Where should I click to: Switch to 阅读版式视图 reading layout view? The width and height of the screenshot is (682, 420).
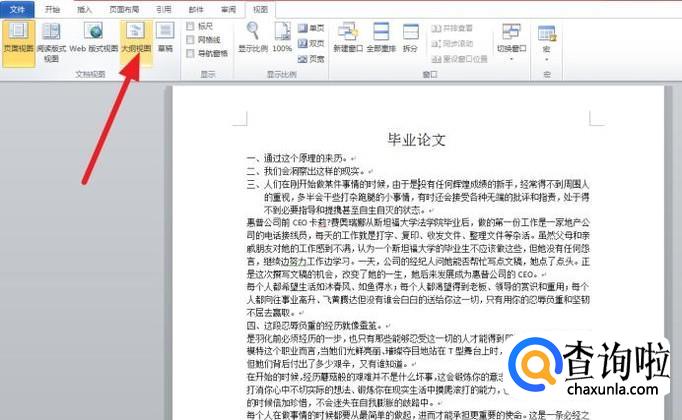51,43
